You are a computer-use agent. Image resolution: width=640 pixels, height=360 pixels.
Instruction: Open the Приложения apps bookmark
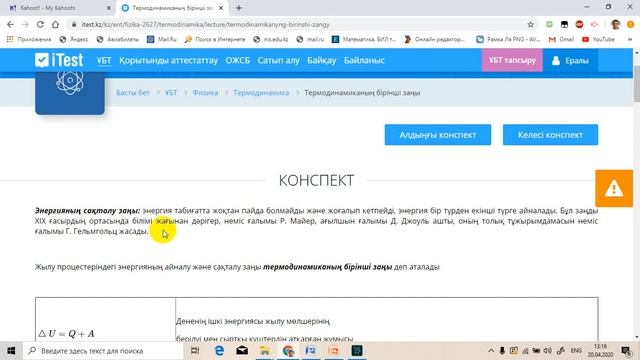click(29, 39)
